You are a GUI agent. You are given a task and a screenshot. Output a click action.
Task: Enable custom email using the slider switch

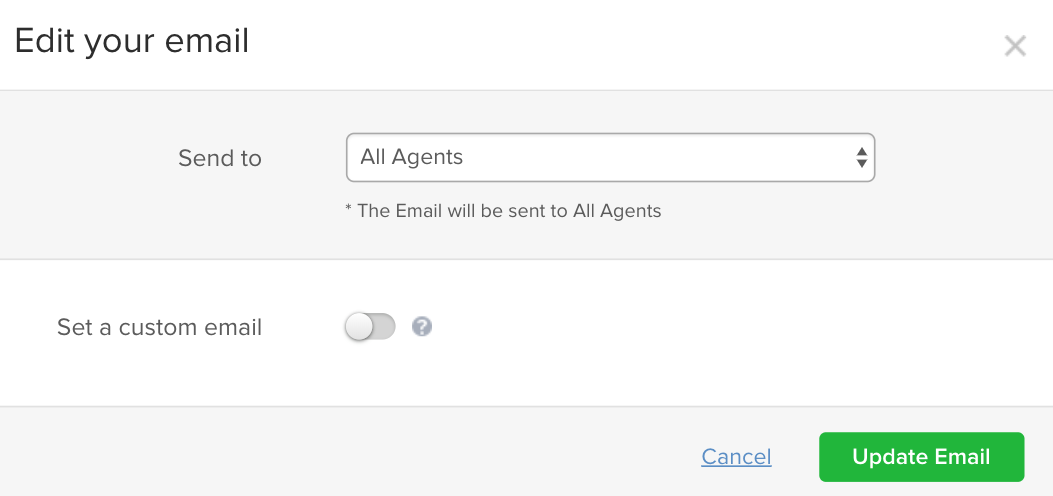tap(370, 327)
